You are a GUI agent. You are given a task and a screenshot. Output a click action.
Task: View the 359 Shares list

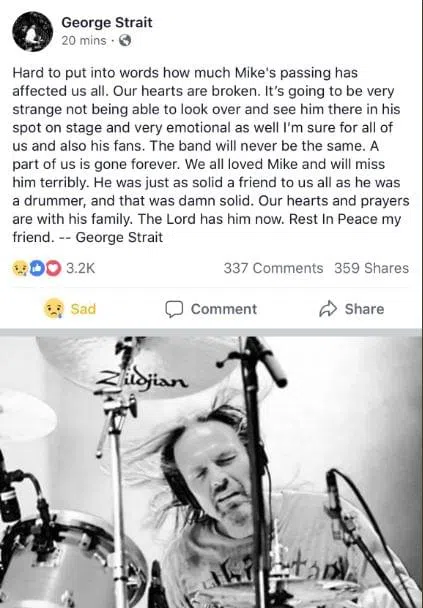tap(371, 268)
